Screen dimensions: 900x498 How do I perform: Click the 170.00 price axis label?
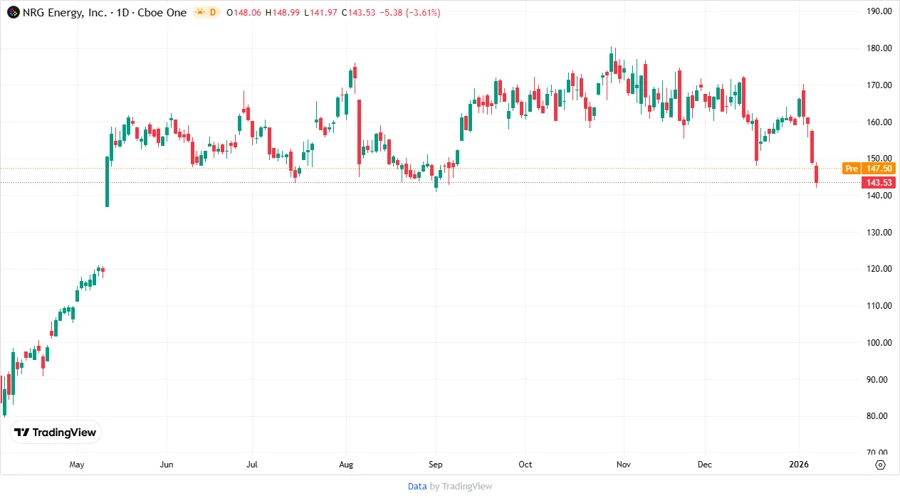[x=879, y=85]
